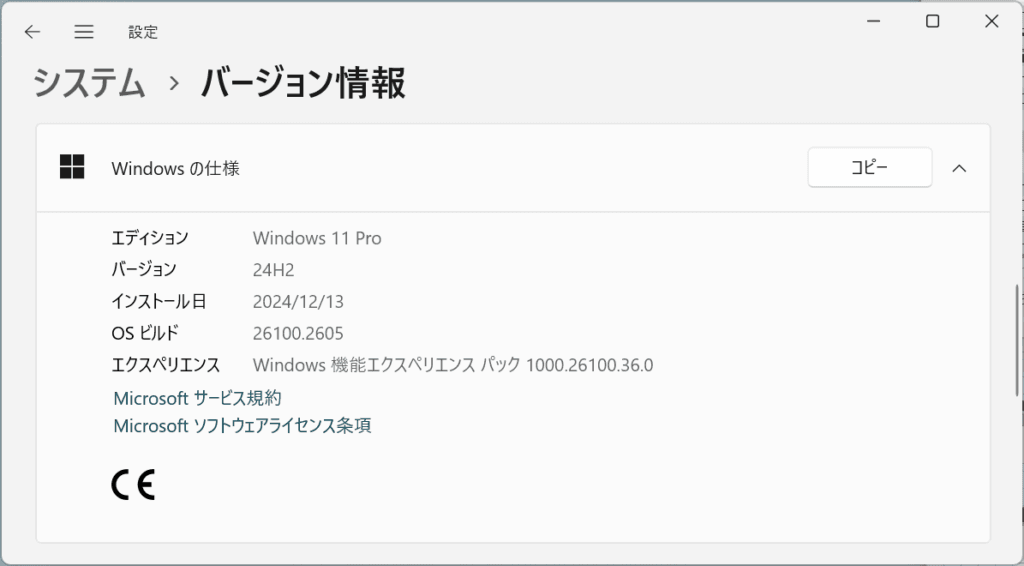The width and height of the screenshot is (1024, 566).
Task: Go back with the arrow icon
Action: tap(32, 31)
